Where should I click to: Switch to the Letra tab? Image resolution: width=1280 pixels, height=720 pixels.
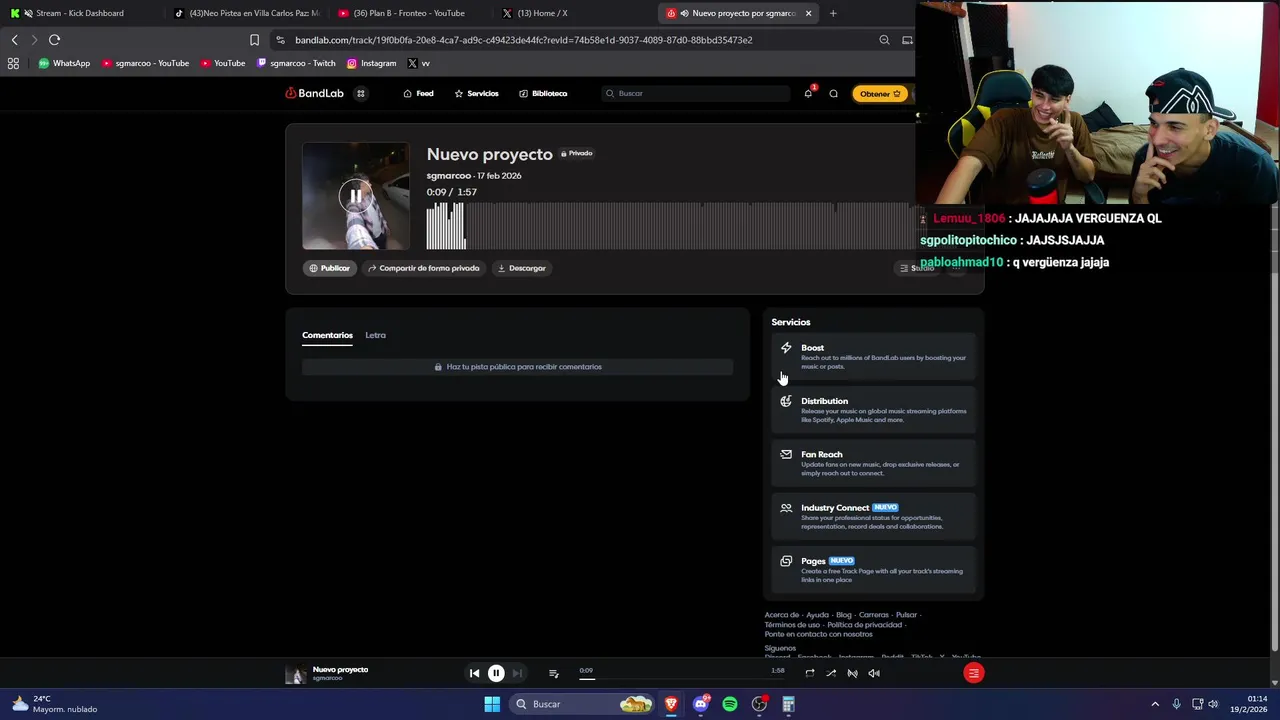pos(375,335)
